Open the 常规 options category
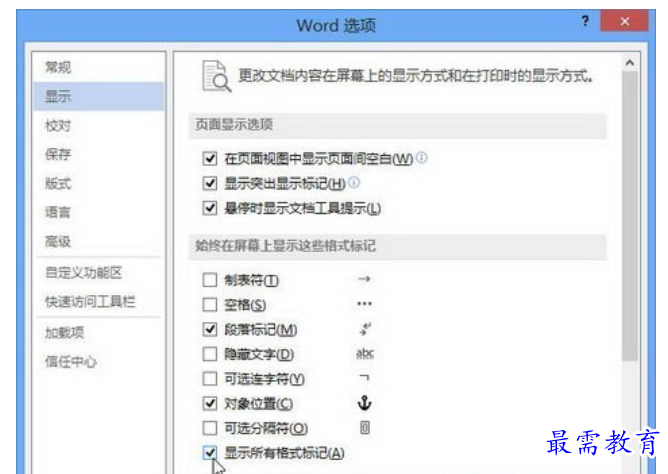 click(x=98, y=67)
